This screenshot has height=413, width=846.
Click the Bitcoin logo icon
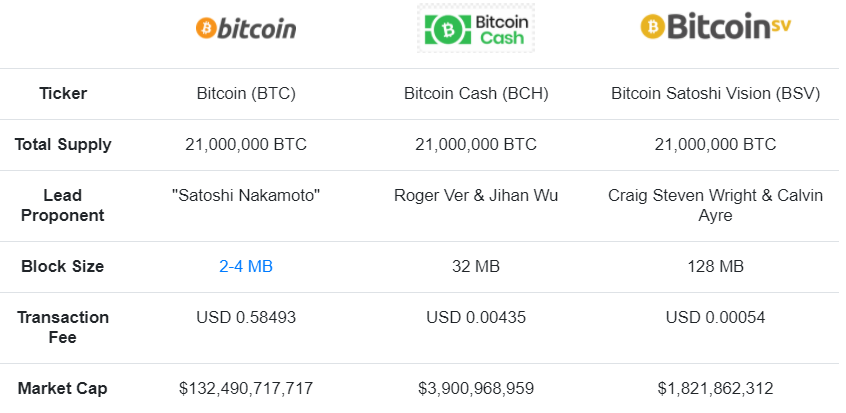[246, 28]
